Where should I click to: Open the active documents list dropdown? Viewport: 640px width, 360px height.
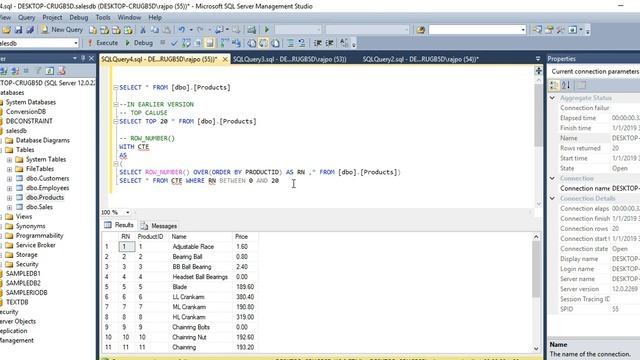(538, 59)
